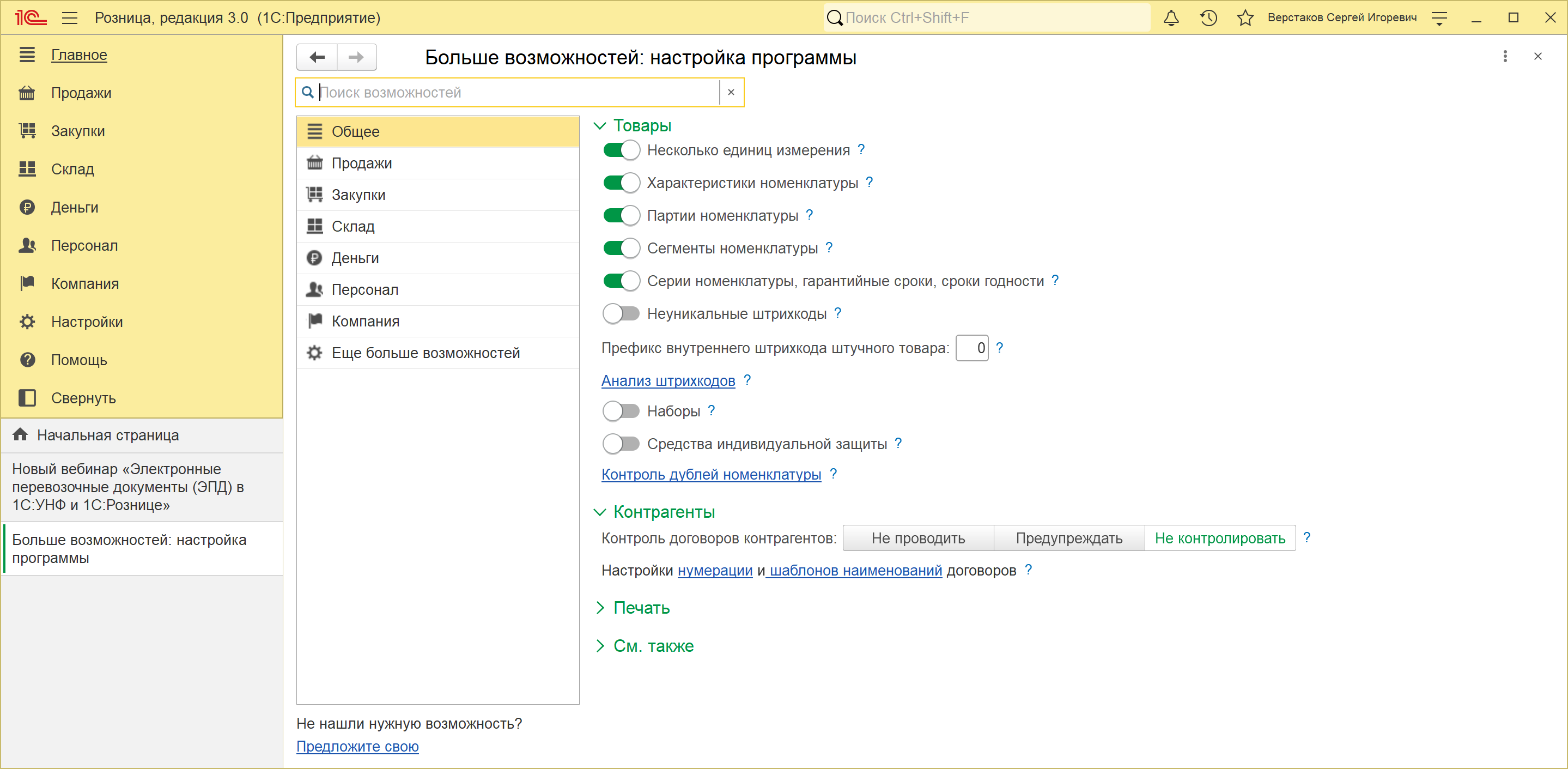Open нумерации settings link
The image size is (1568, 769).
coord(715,571)
